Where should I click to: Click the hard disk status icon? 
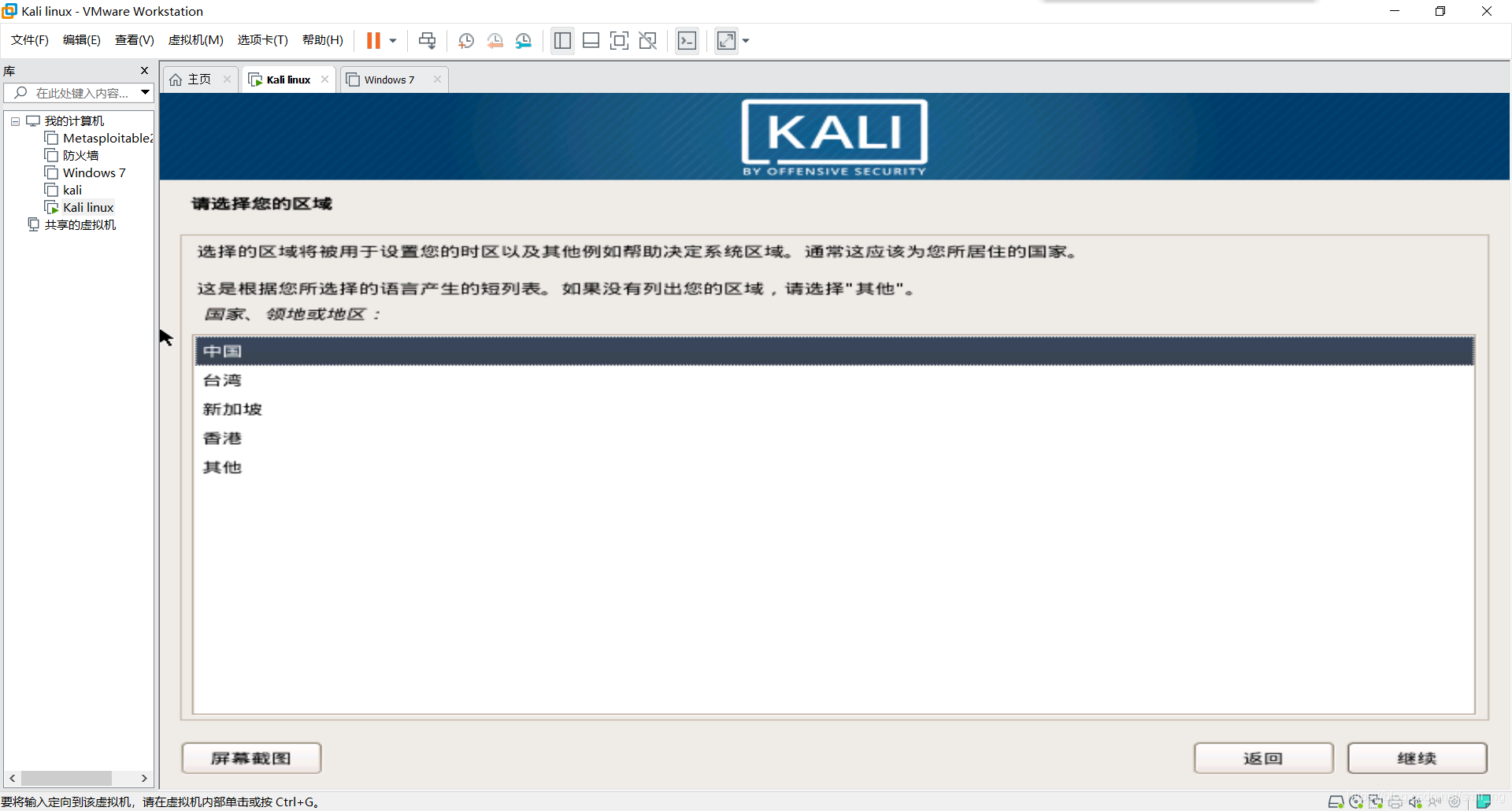coord(1336,802)
